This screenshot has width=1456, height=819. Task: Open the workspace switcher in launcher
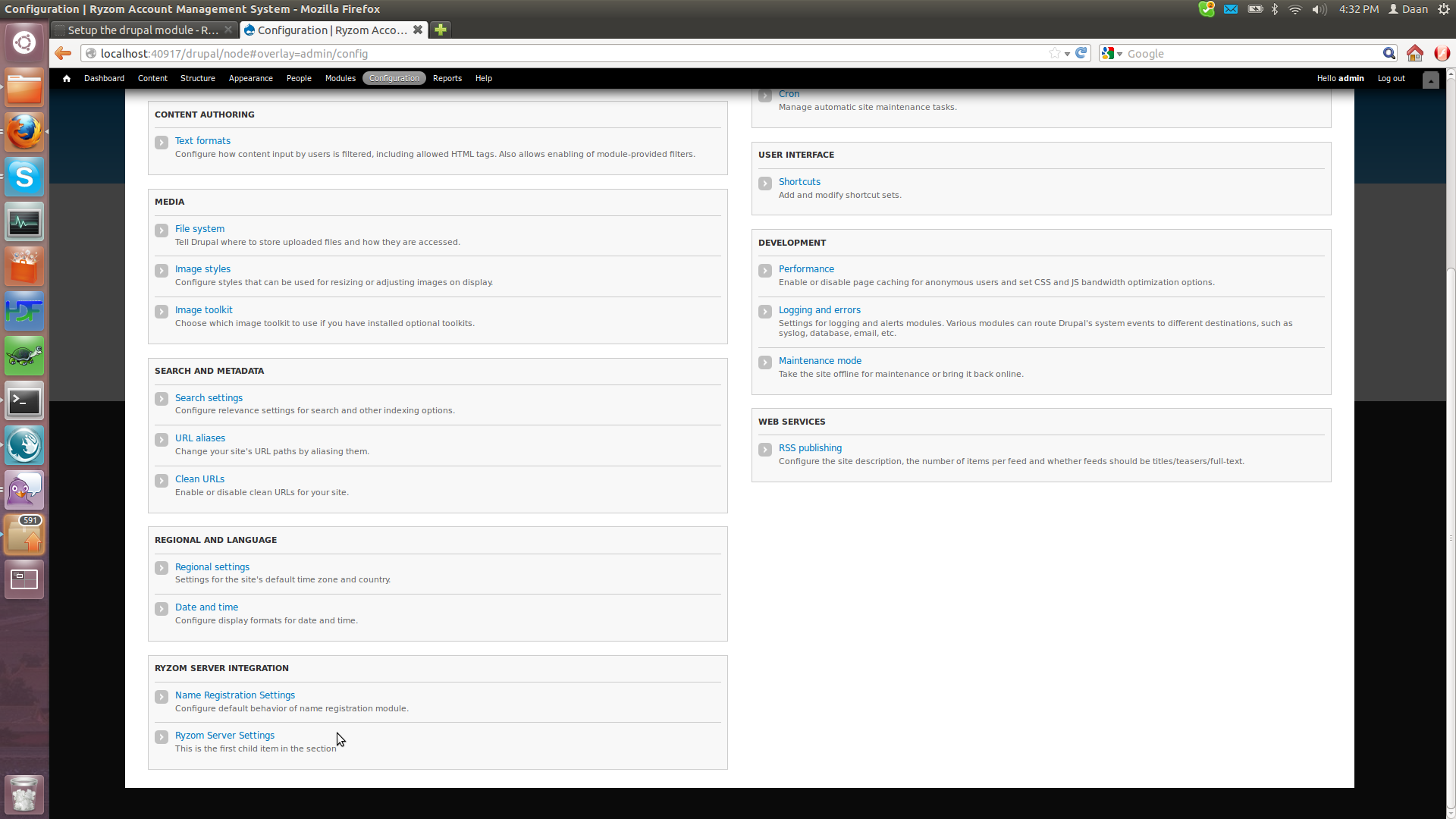tap(24, 579)
